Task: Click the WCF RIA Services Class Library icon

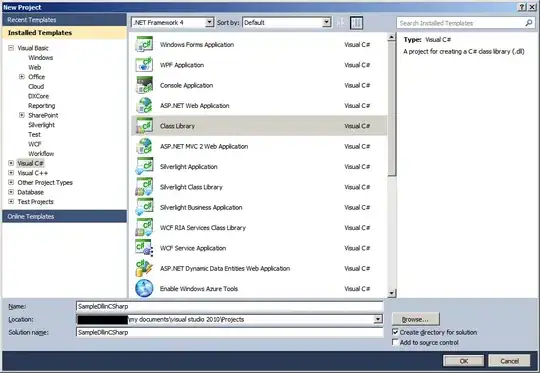Action: click(x=144, y=227)
